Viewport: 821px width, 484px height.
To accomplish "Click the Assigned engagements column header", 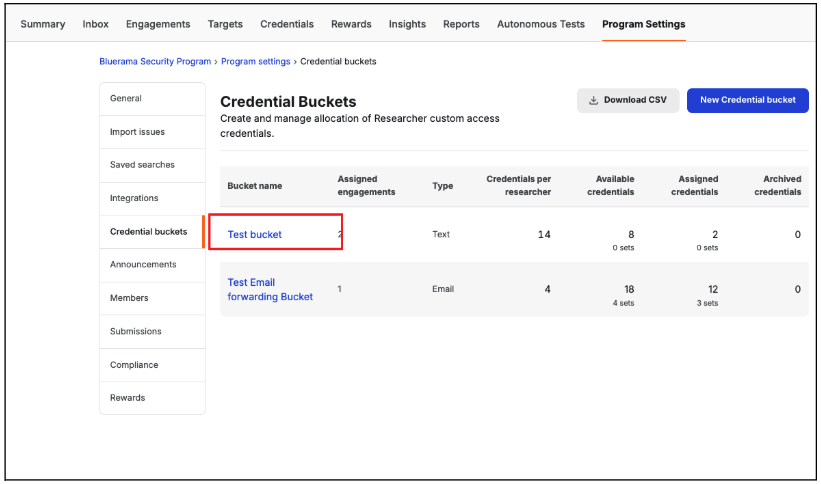I will pyautogui.click(x=366, y=185).
